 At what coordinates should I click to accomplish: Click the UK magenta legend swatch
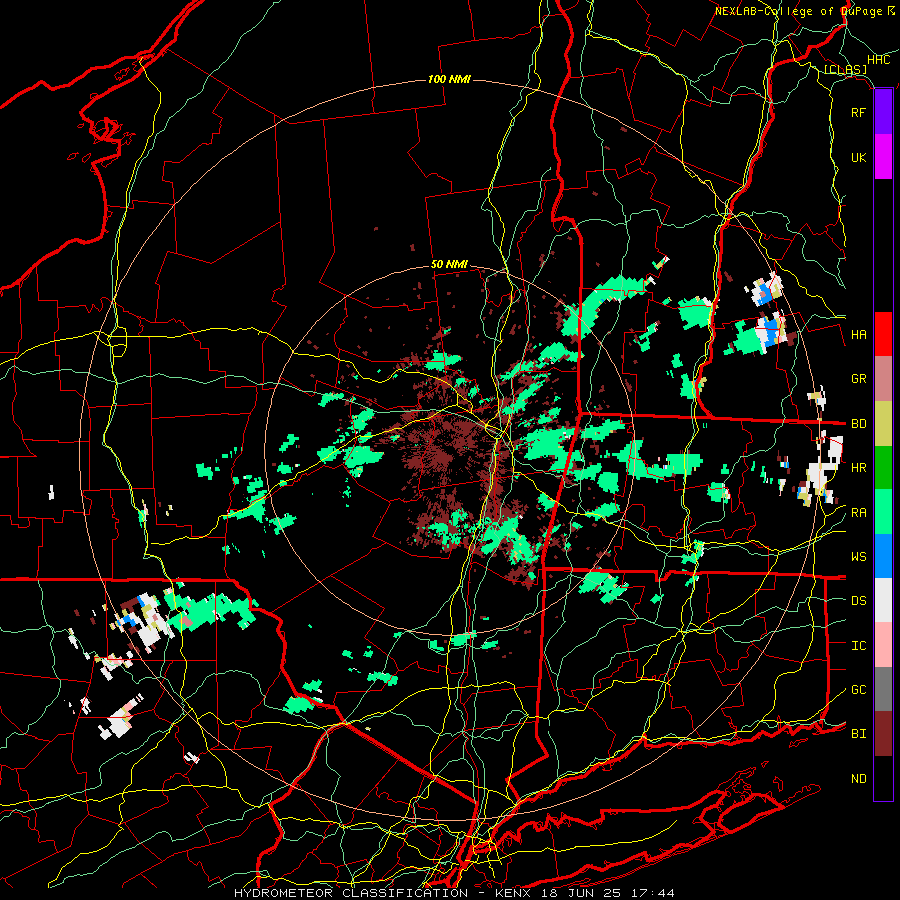point(883,157)
